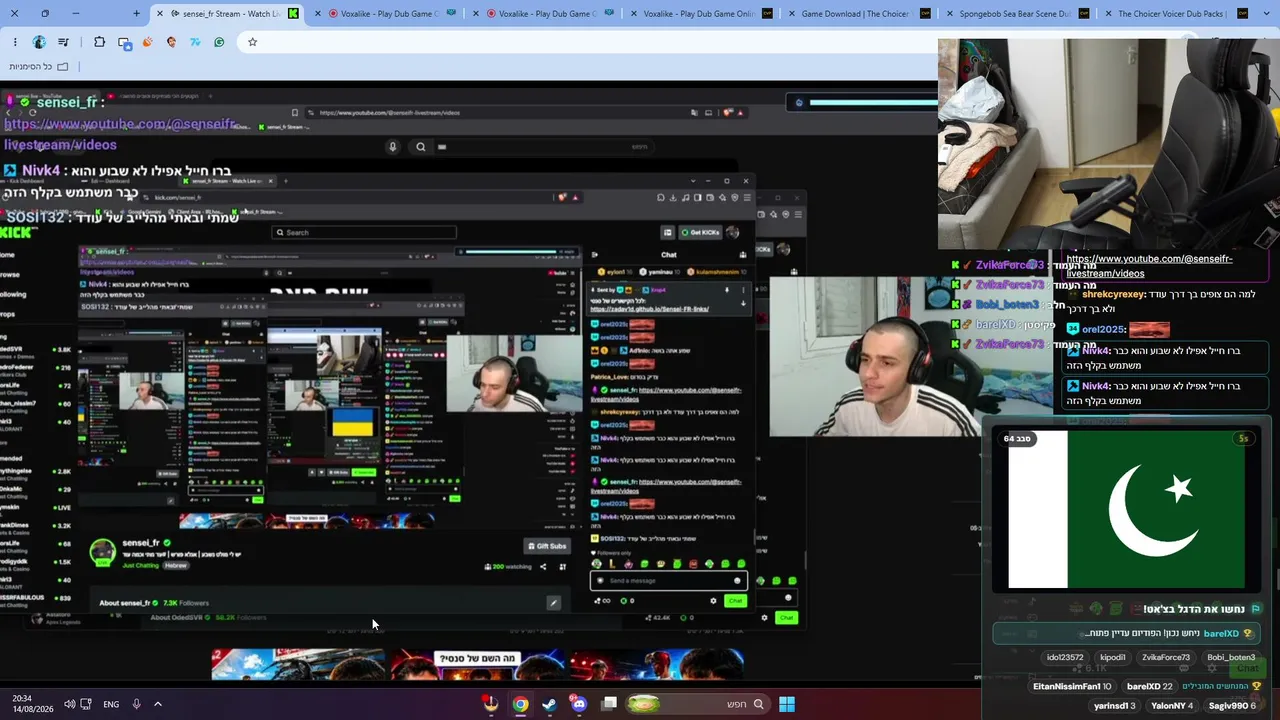Screen dimensions: 1280x720
Task: Click the Chat panel title
Action: pyautogui.click(x=669, y=254)
